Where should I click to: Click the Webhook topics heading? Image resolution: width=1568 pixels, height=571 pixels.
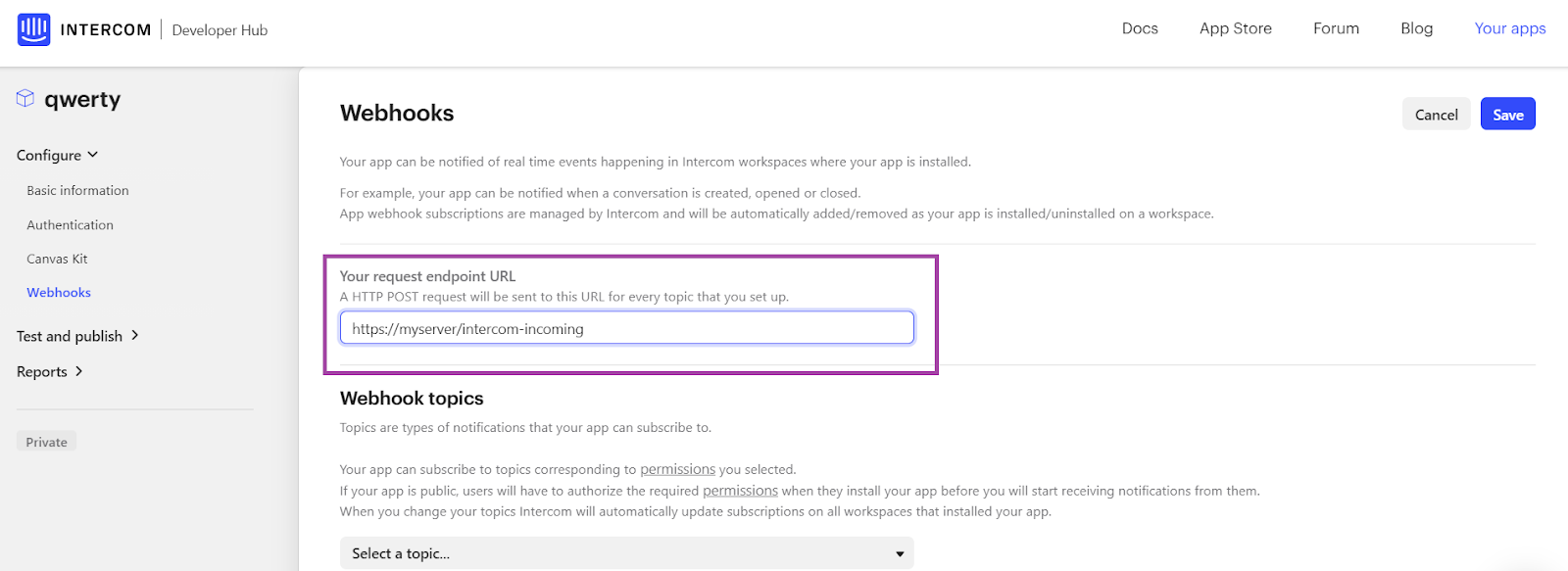click(412, 398)
